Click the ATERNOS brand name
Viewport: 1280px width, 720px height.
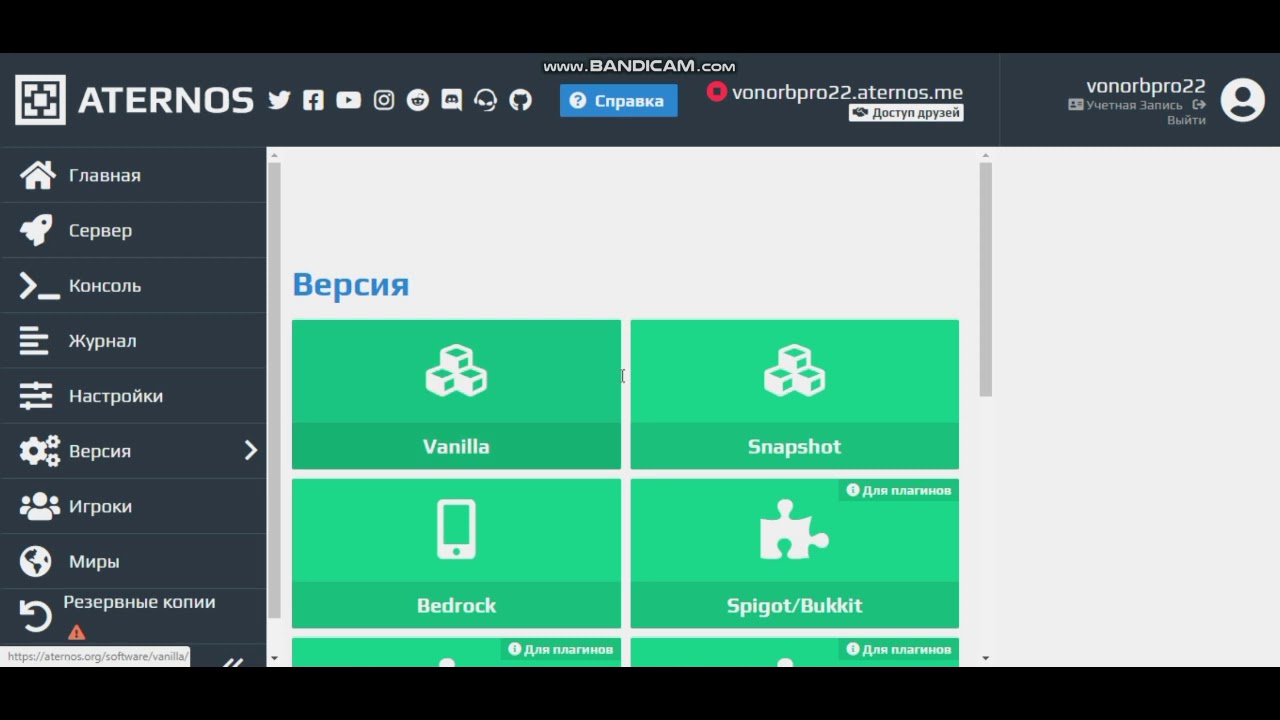[166, 100]
